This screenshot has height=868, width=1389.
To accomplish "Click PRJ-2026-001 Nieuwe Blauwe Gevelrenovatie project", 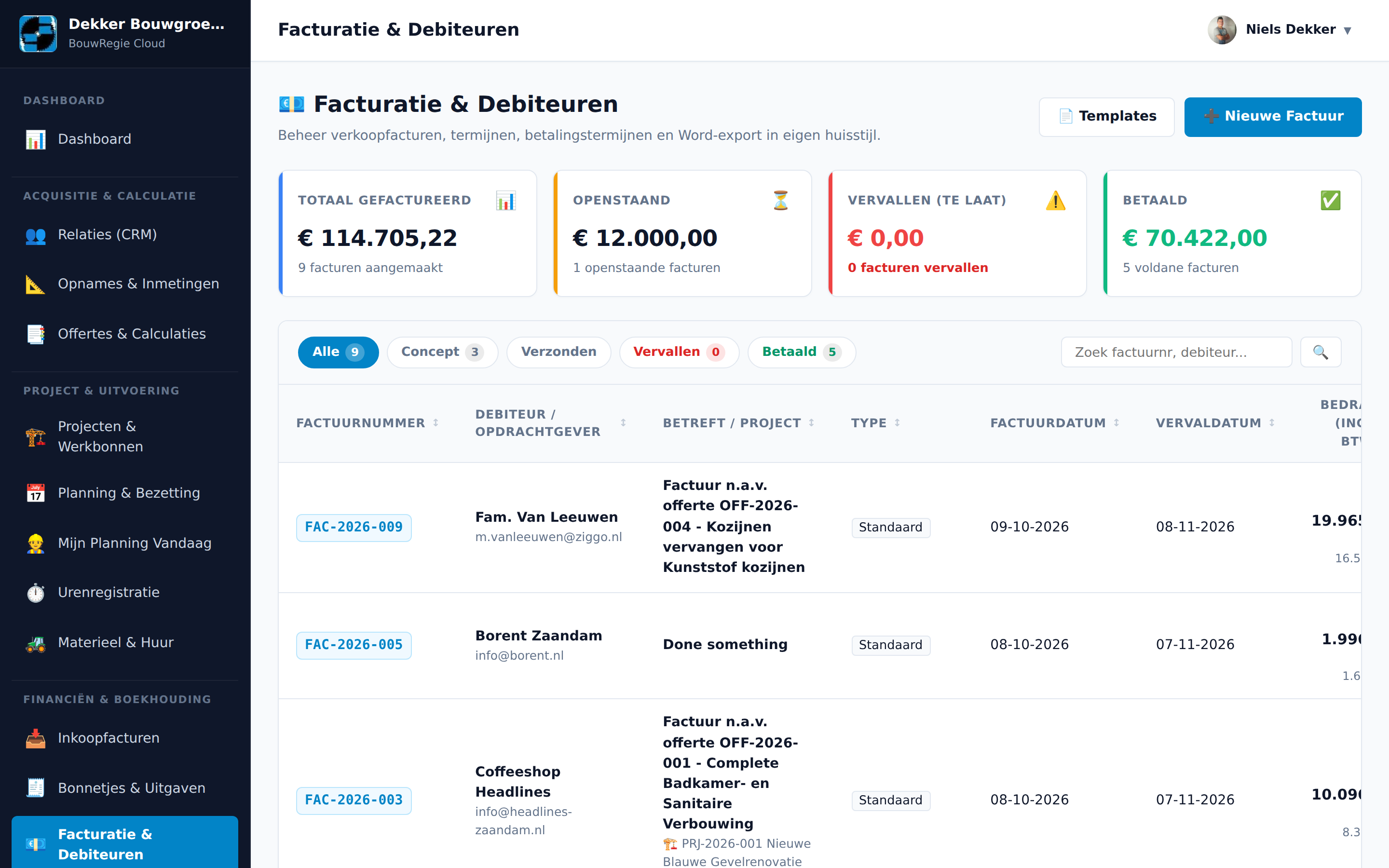I will 737,853.
